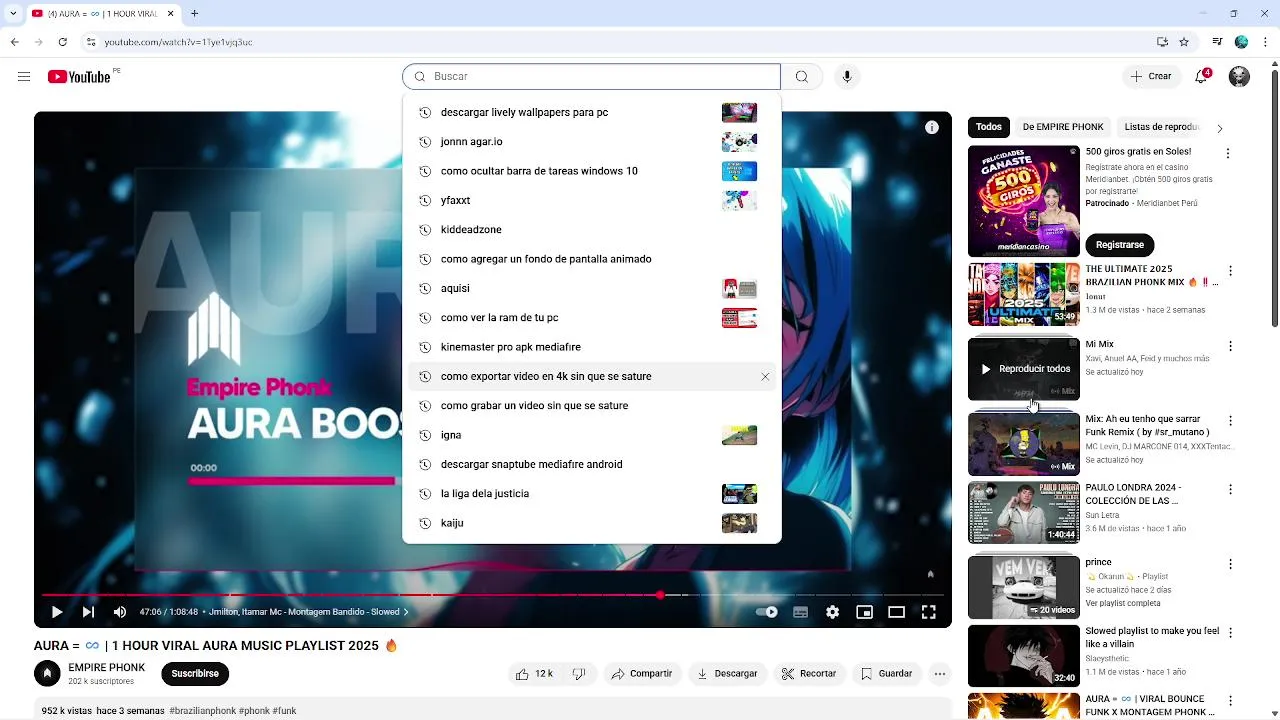Start voice search with microphone icon
The height and width of the screenshot is (720, 1280).
[847, 77]
